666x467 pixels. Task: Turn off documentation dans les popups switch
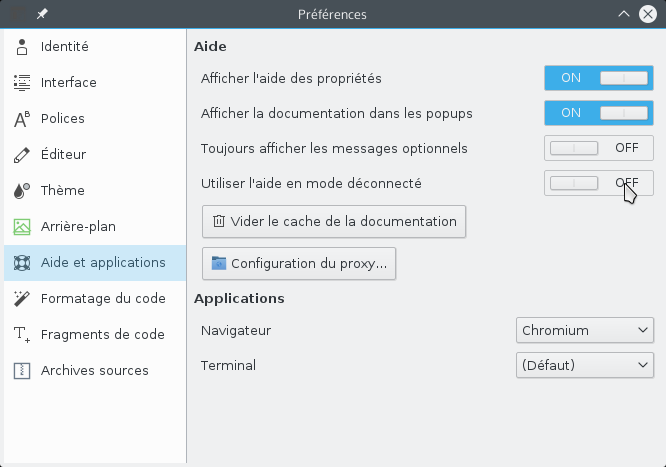(x=598, y=113)
